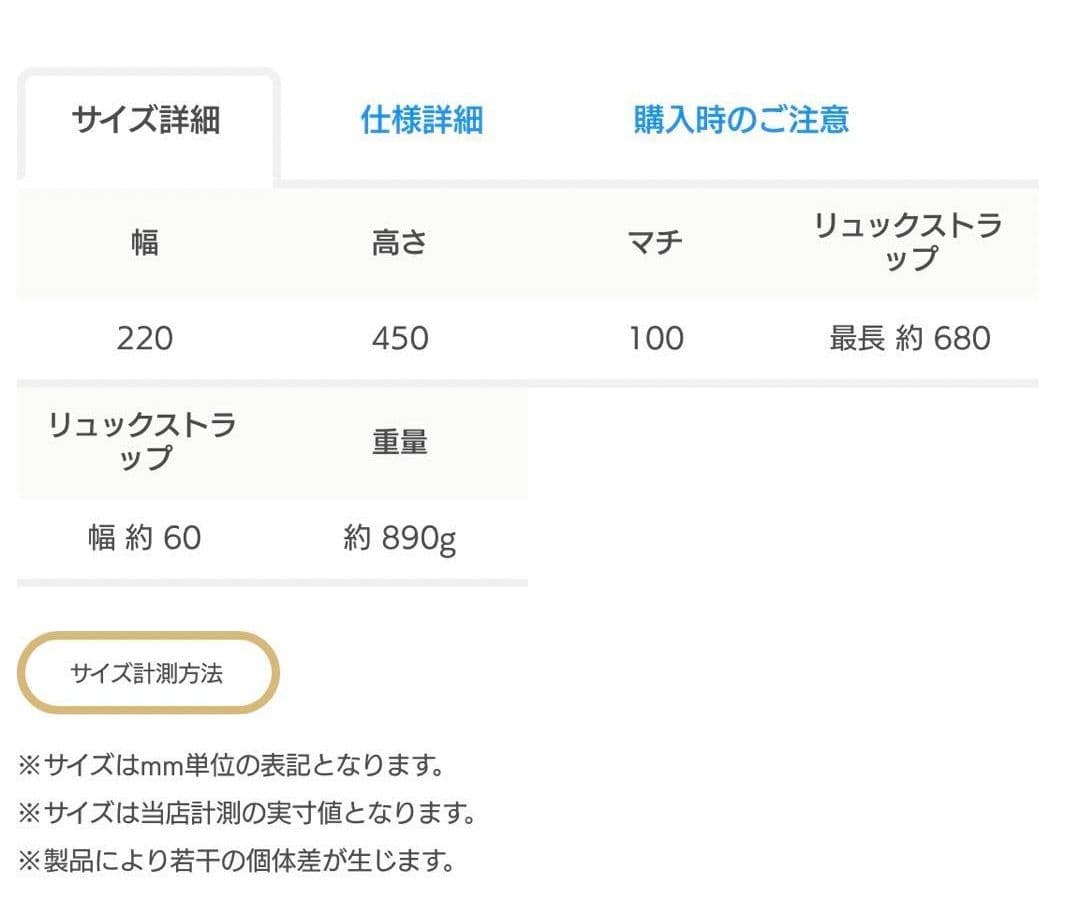Screen dimensions: 1080x900
Task: Select the weight value 約 890g
Action: coord(398,537)
